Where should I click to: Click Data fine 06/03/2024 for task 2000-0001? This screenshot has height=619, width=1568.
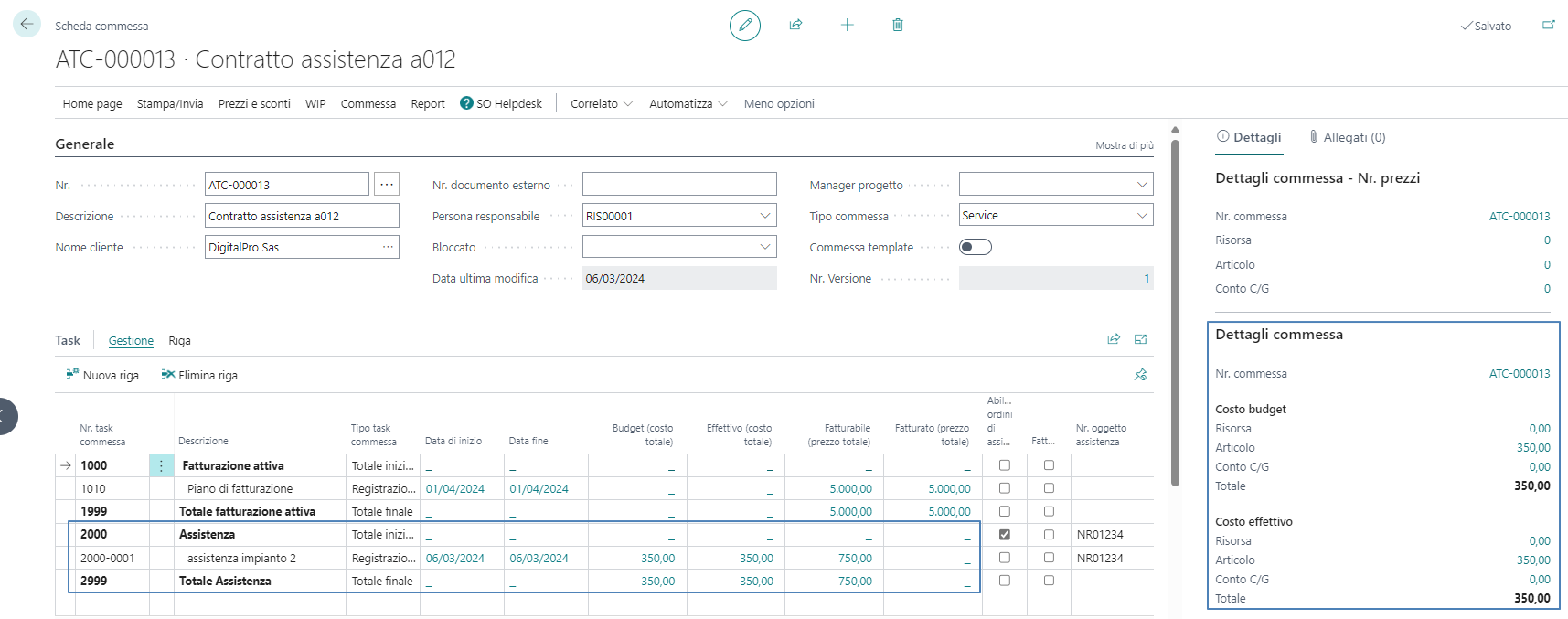539,558
